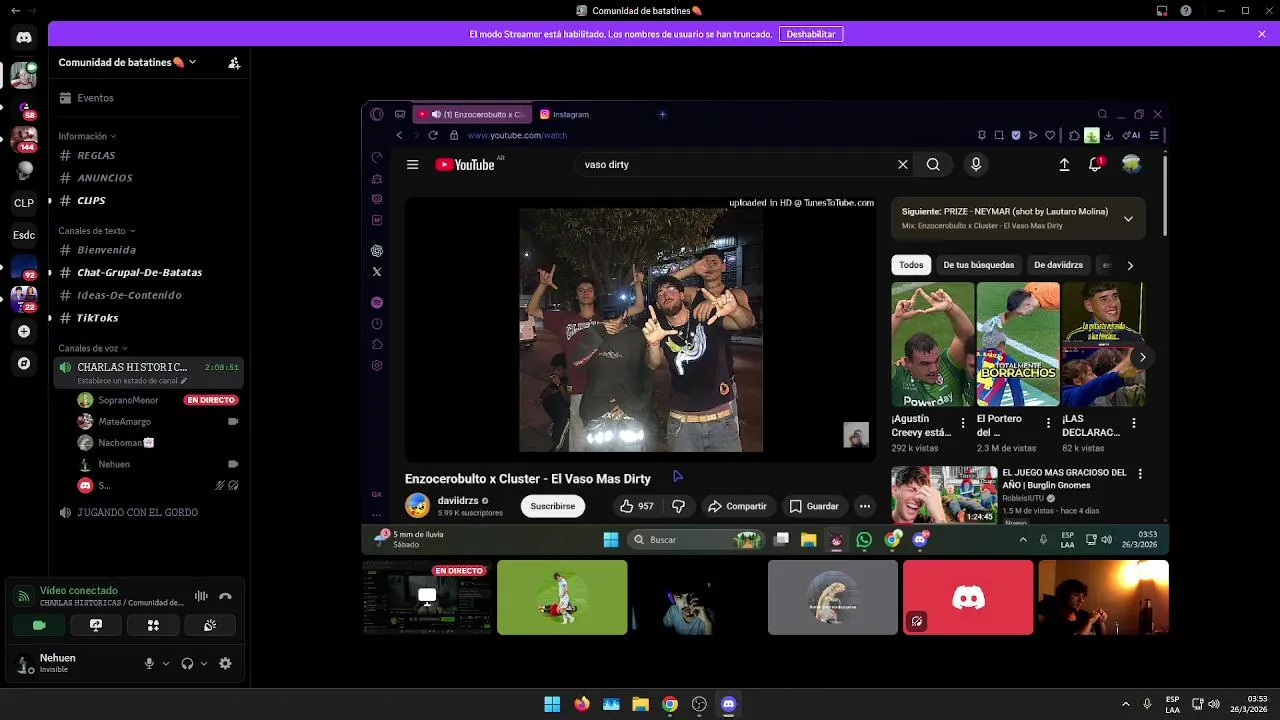Open the CLP server in server rail
Screen dimensions: 1280x720
tap(24, 203)
